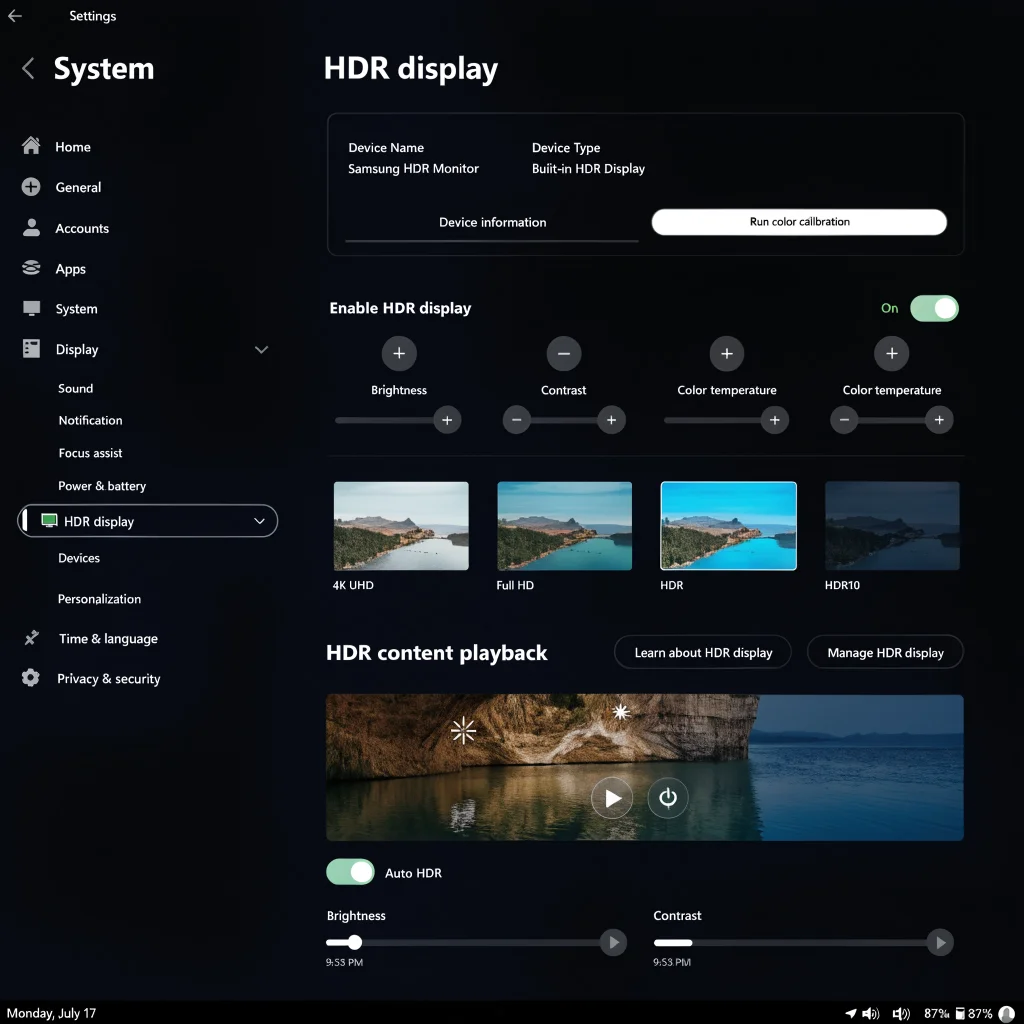The image size is (1024, 1024).
Task: Click the chevron back arrow next to System
Action: point(28,68)
